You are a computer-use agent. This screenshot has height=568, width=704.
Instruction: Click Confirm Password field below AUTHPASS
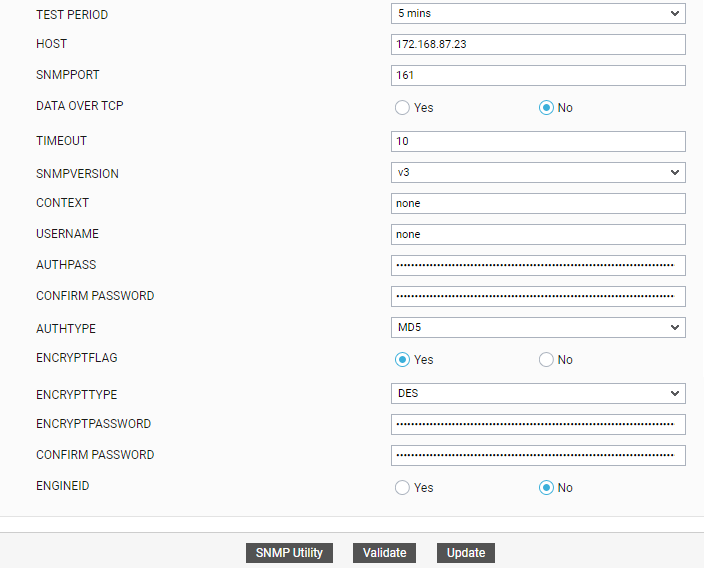point(538,297)
